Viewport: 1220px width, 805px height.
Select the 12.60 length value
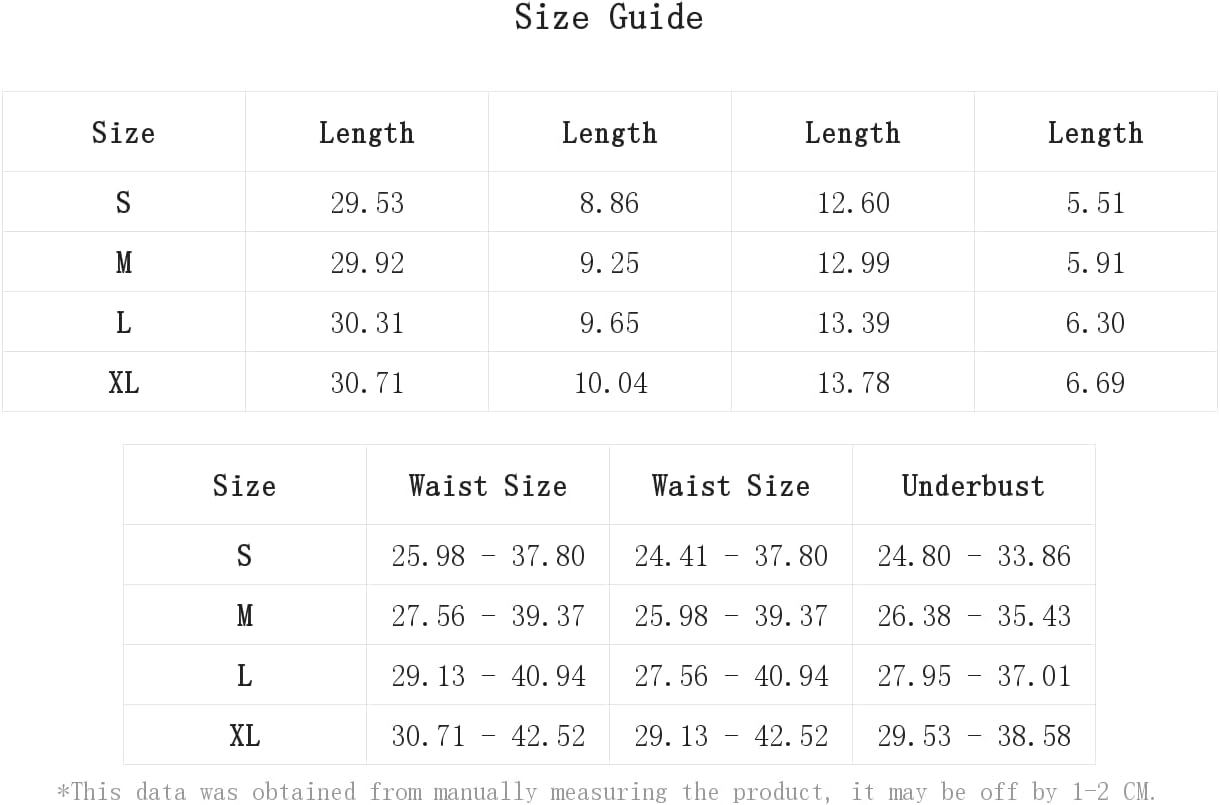[x=853, y=203]
